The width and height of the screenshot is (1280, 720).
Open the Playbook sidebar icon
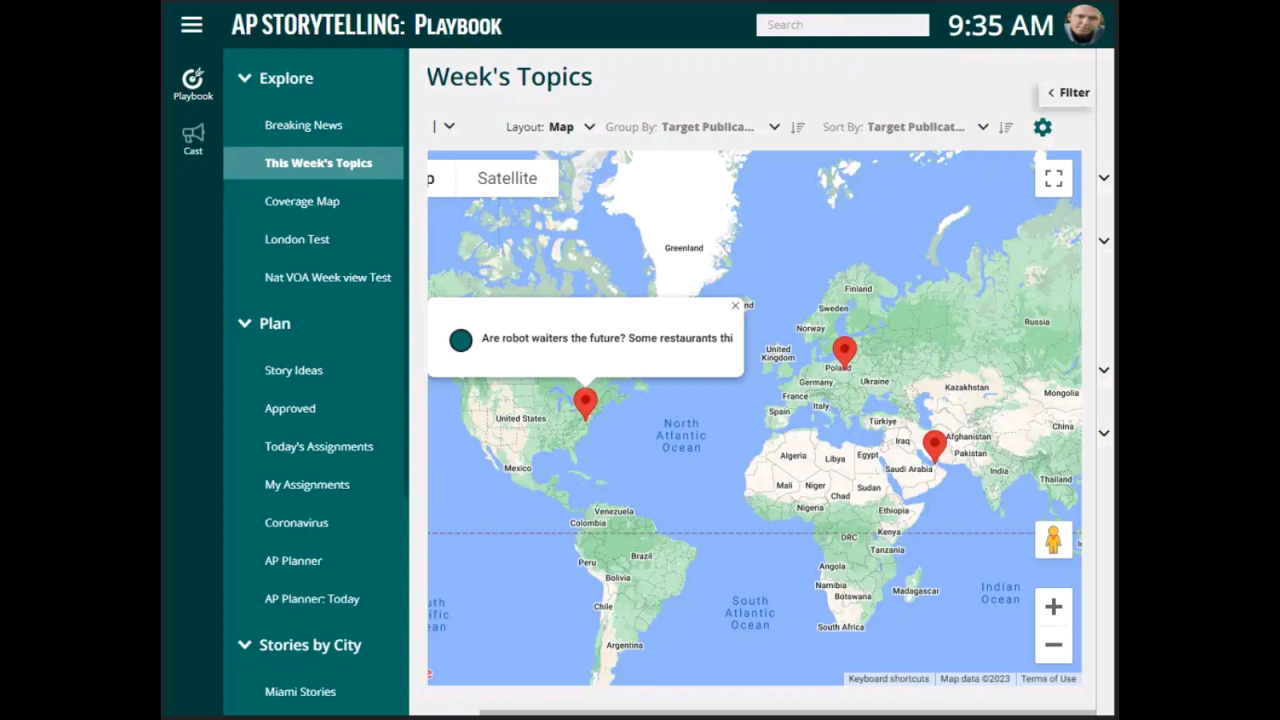pos(193,85)
